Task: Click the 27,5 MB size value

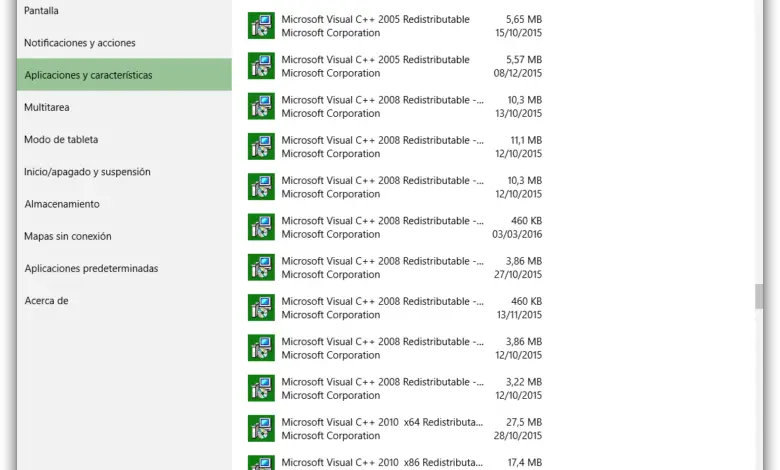Action: coord(524,422)
